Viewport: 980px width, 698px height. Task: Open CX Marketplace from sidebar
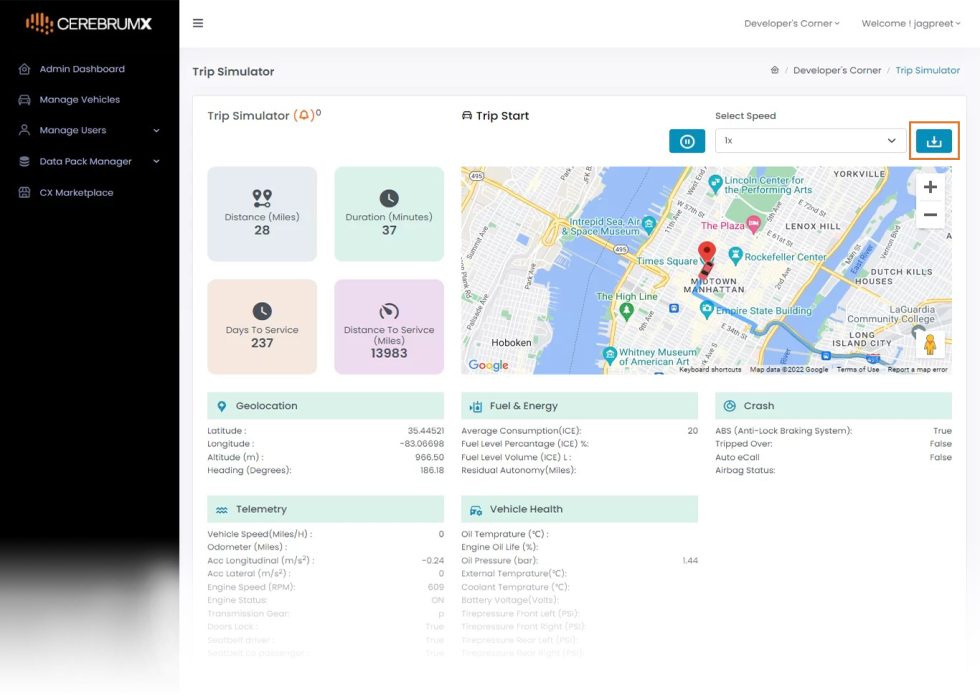pos(76,193)
